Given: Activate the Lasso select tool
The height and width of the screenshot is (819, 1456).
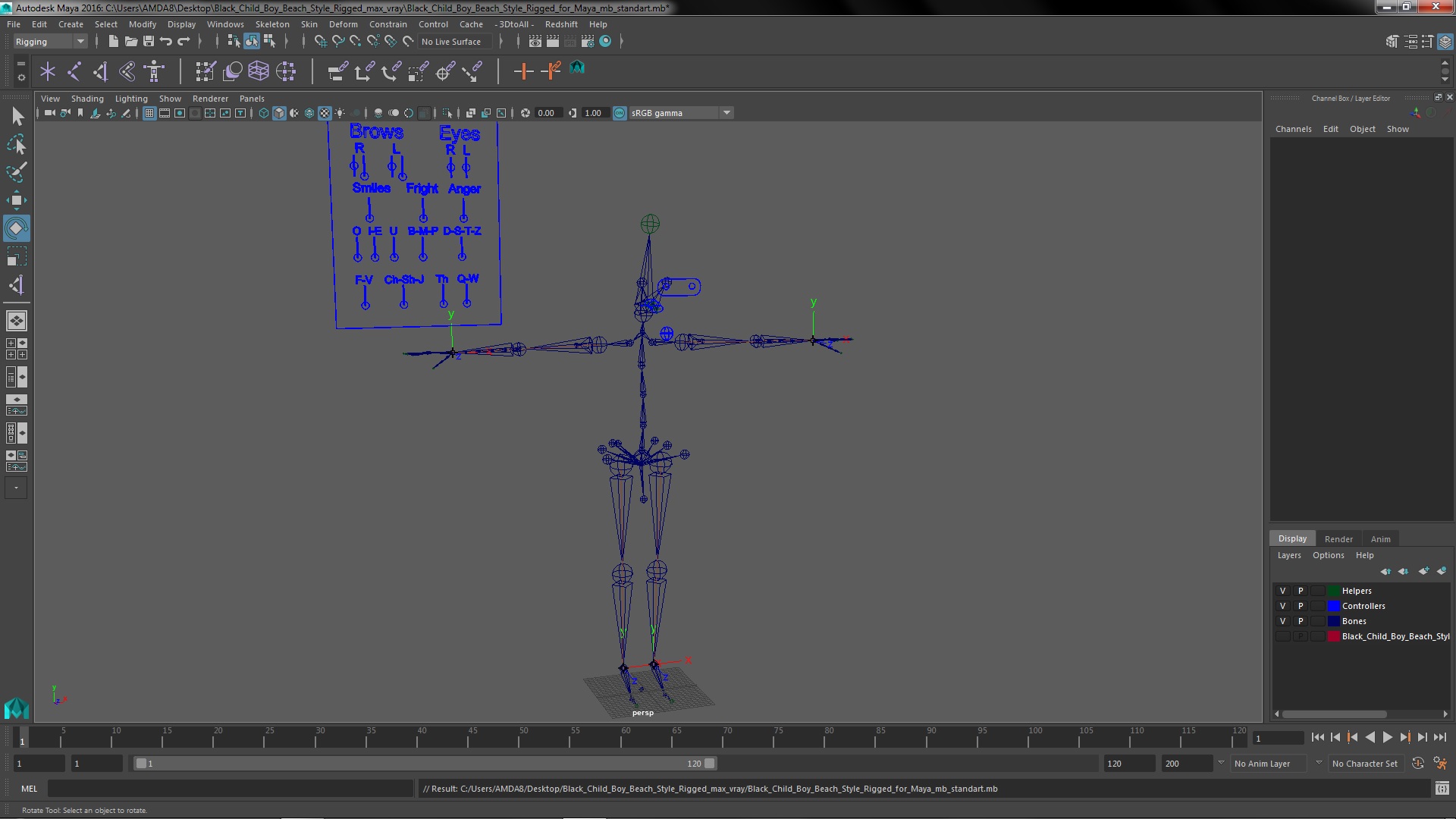Looking at the screenshot, I should [x=17, y=144].
